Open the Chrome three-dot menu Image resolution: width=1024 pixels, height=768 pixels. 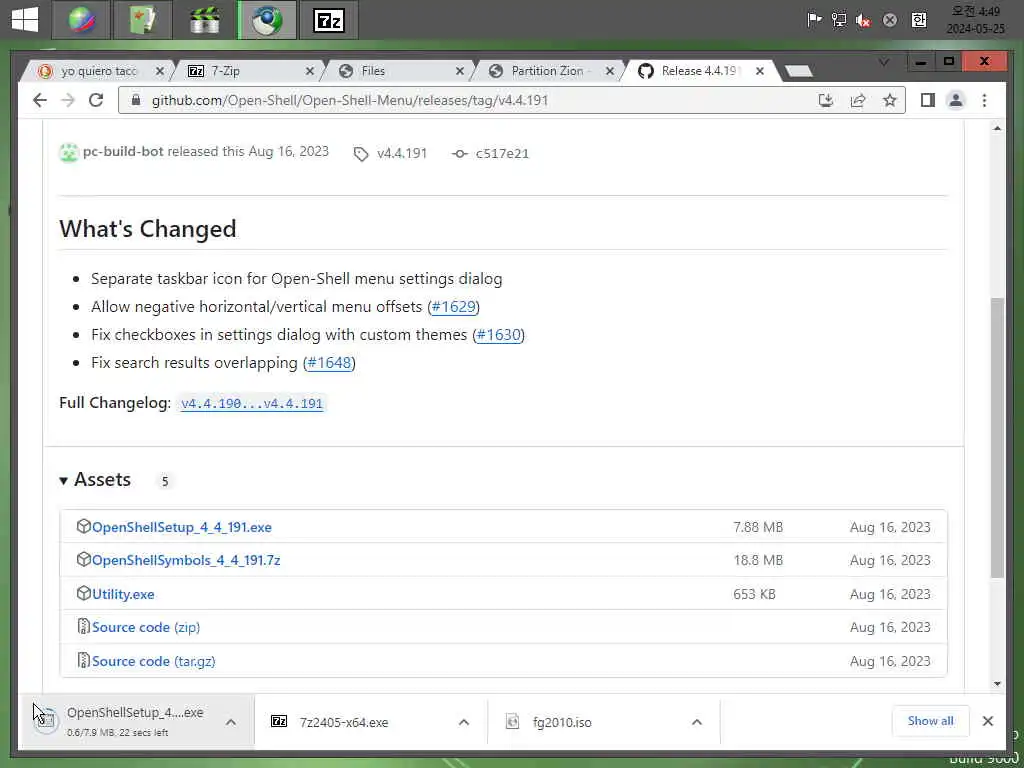click(984, 100)
